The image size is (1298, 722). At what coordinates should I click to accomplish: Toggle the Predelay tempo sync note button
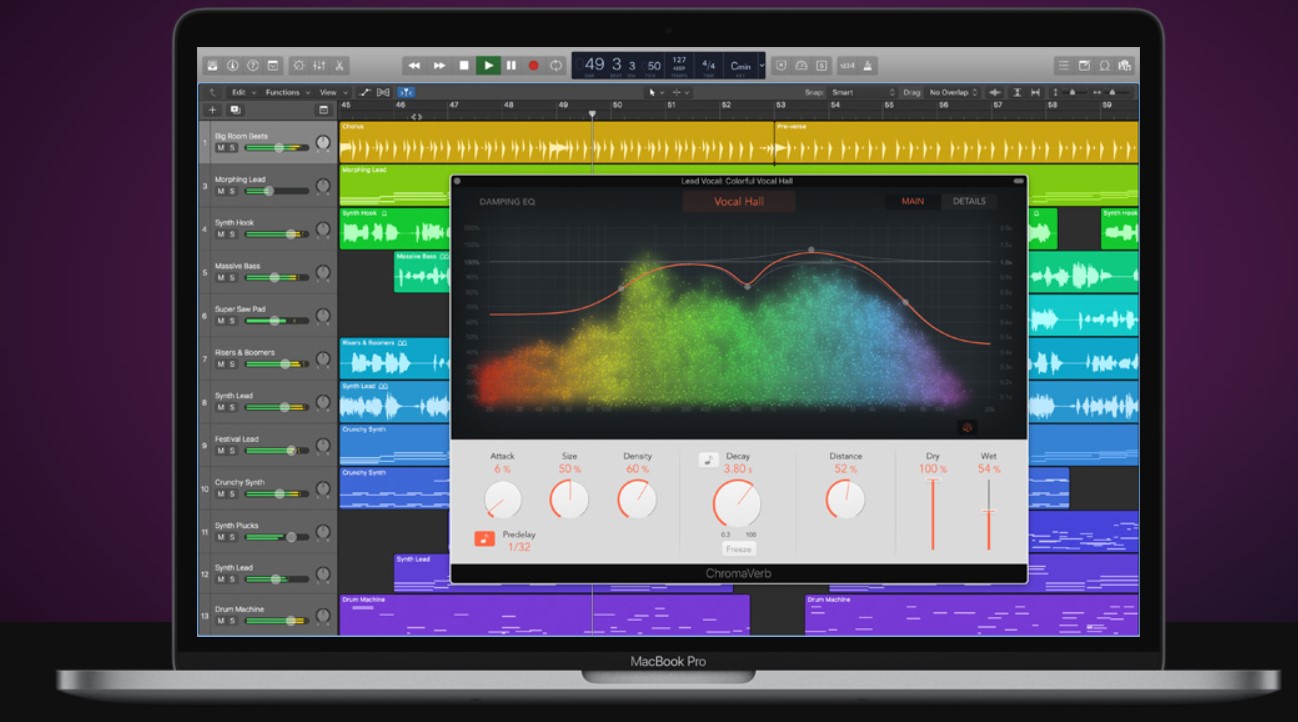tap(484, 539)
